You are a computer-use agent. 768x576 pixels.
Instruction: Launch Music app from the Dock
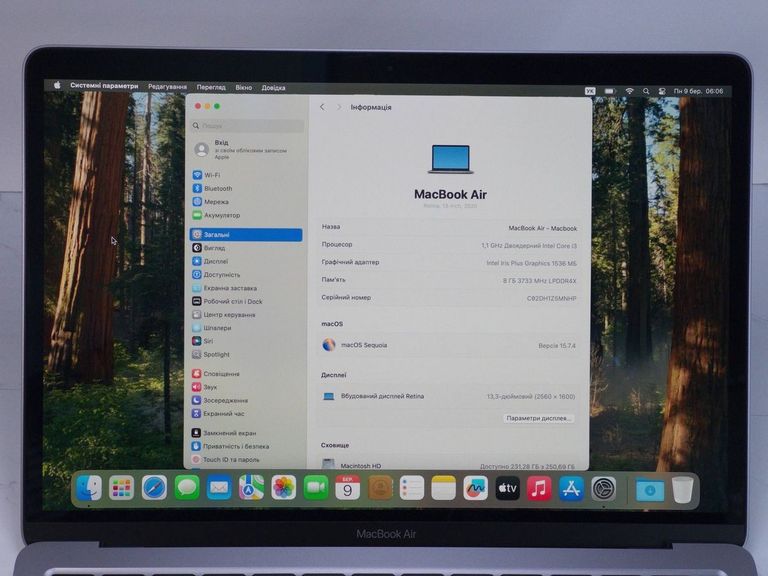pos(539,488)
